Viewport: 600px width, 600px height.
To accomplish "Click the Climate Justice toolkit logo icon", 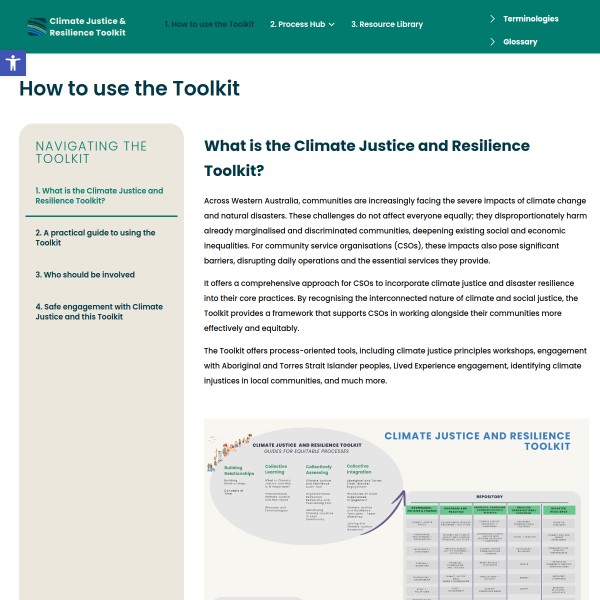I will [x=37, y=25].
